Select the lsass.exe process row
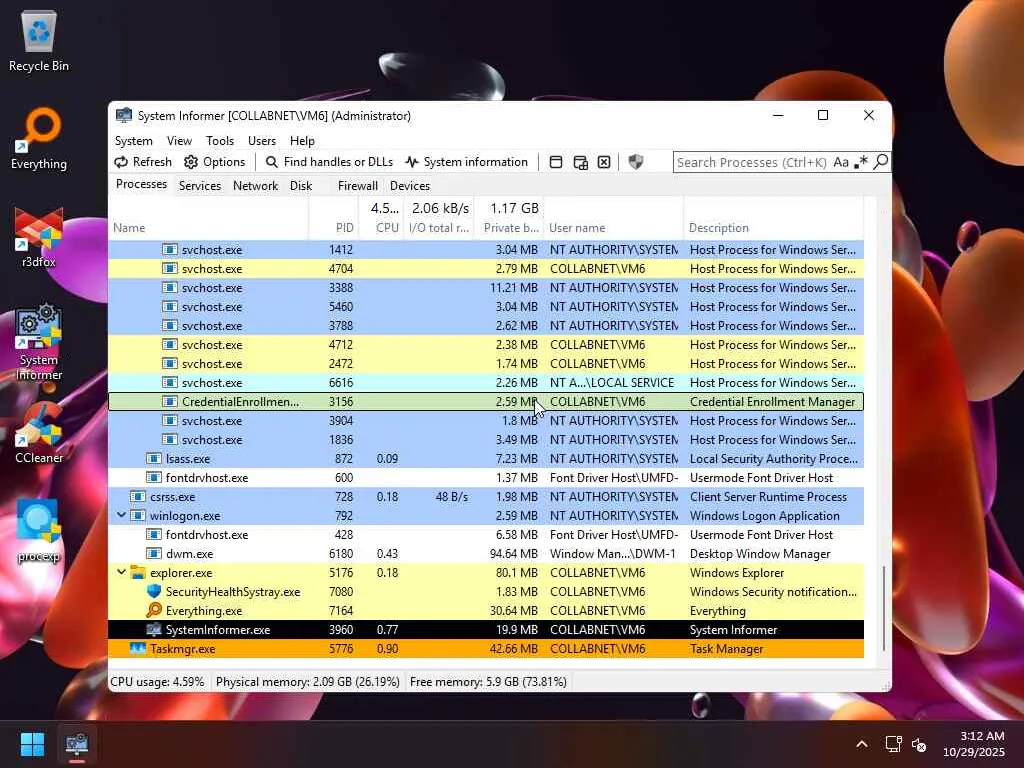1024x768 pixels. 486,458
